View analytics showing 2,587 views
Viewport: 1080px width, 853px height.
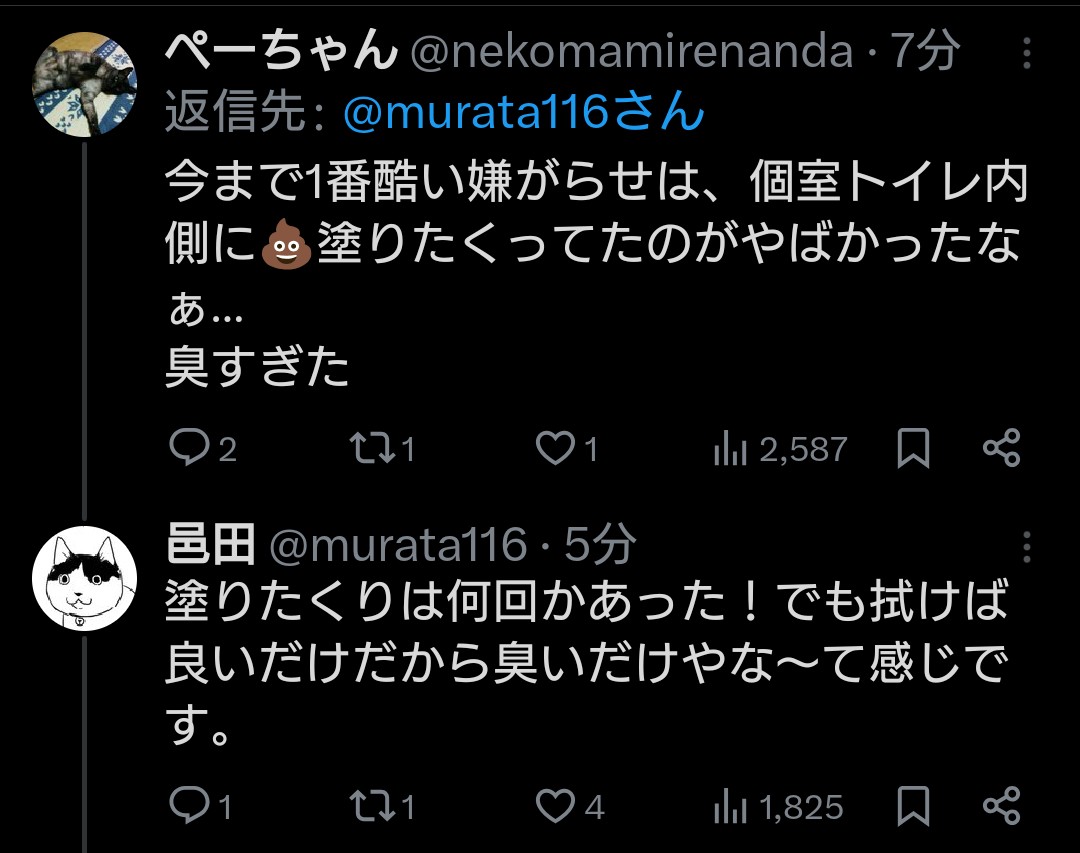point(730,450)
